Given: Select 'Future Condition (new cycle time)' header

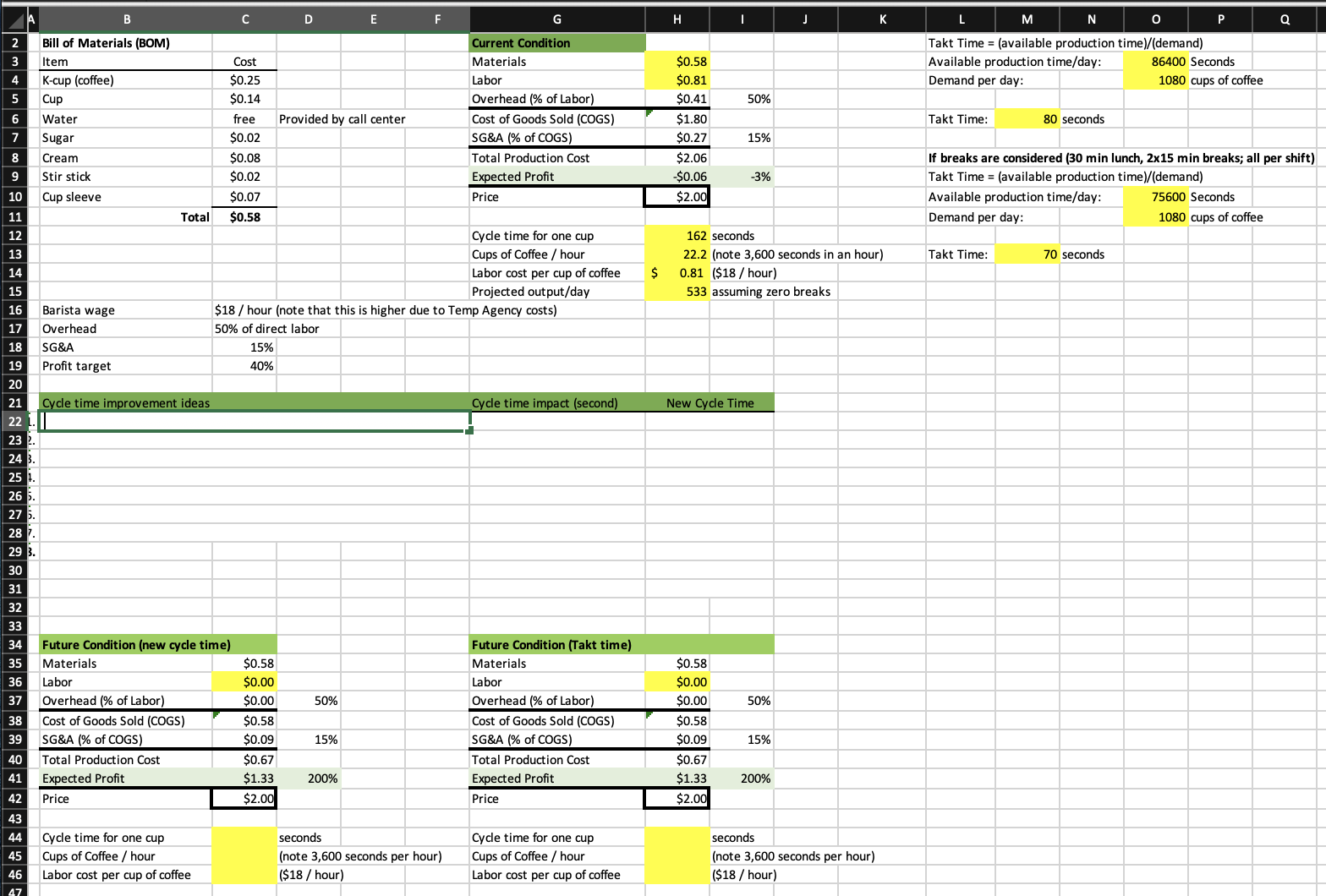Looking at the screenshot, I should tap(158, 645).
